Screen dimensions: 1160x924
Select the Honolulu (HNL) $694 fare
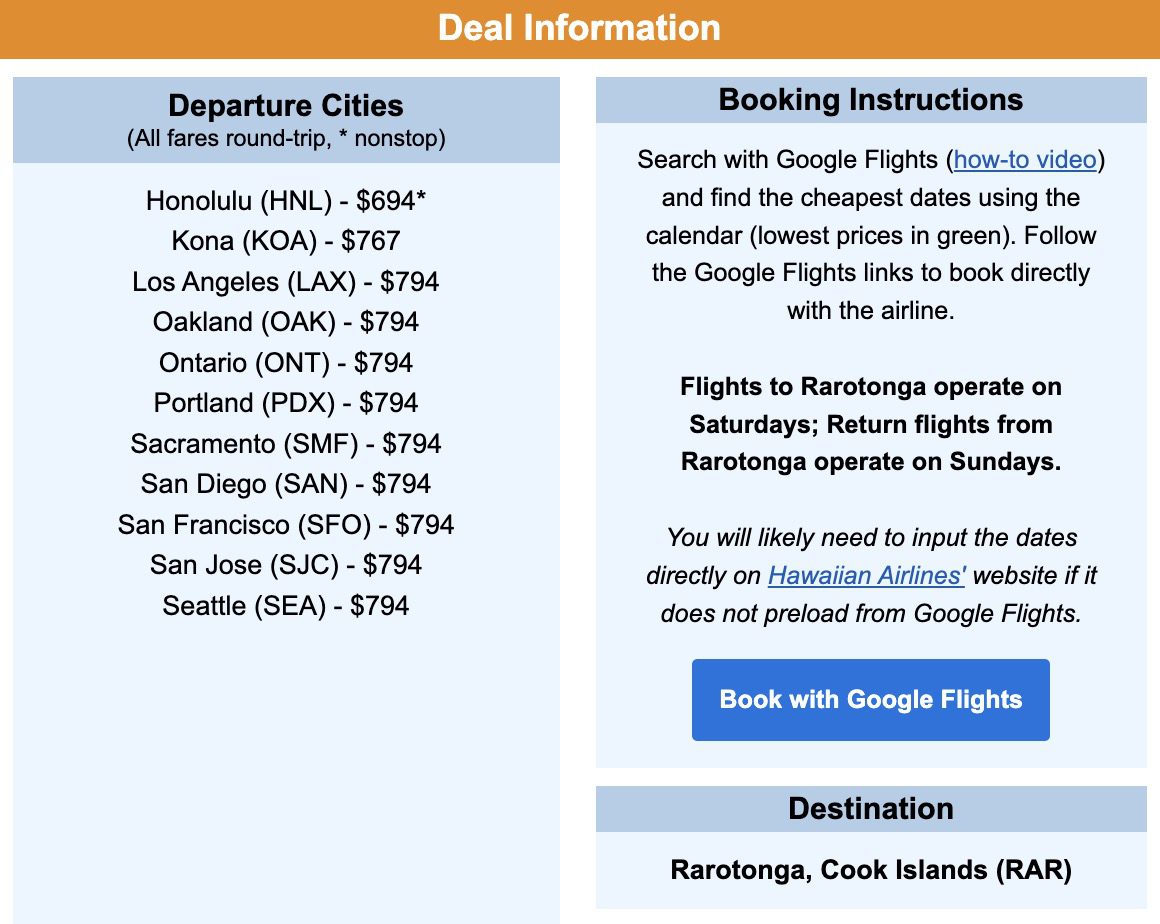[284, 201]
